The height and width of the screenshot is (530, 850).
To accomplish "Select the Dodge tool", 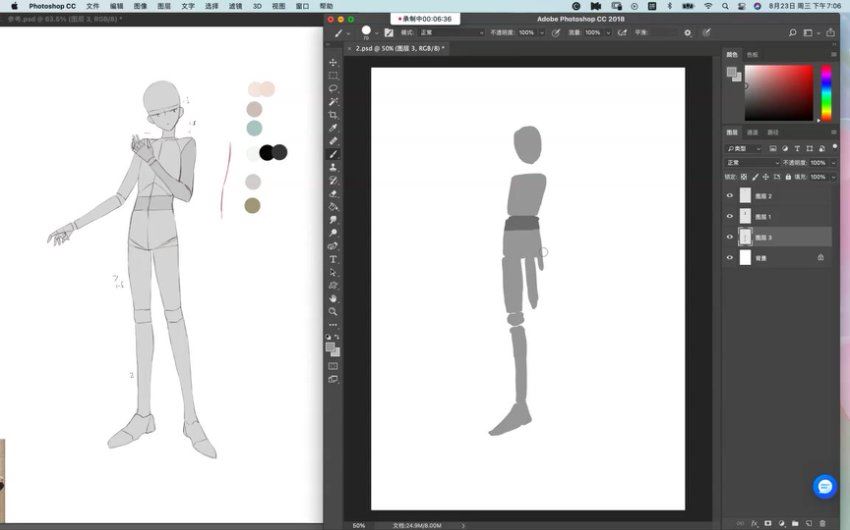I will point(333,232).
